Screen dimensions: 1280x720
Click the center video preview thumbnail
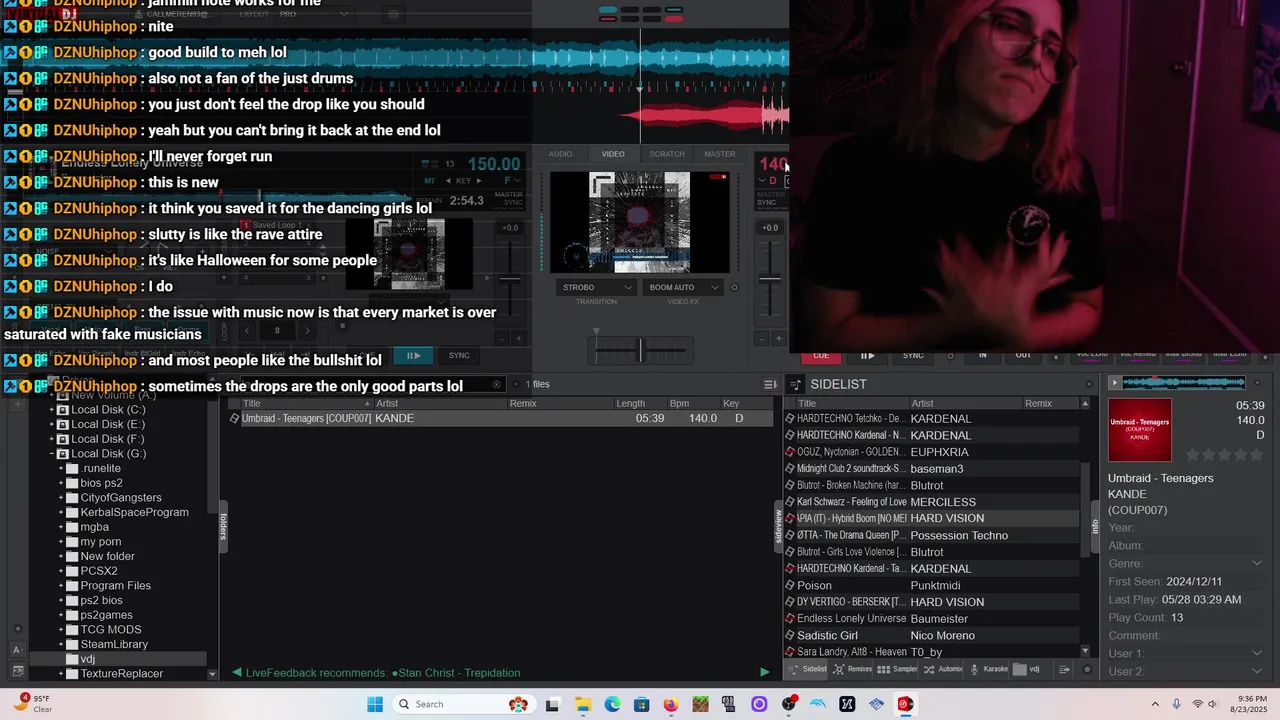pos(639,222)
